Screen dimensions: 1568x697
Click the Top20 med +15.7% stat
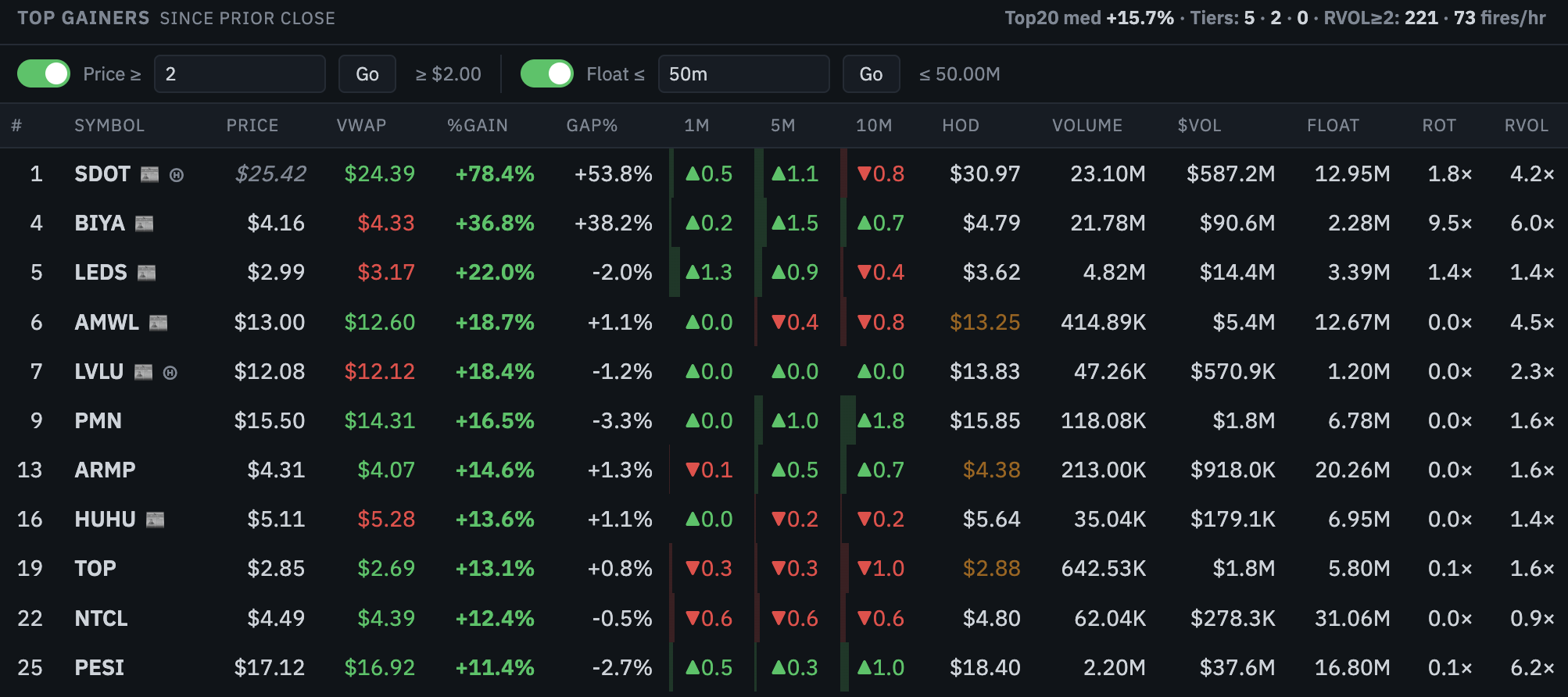[x=1089, y=18]
